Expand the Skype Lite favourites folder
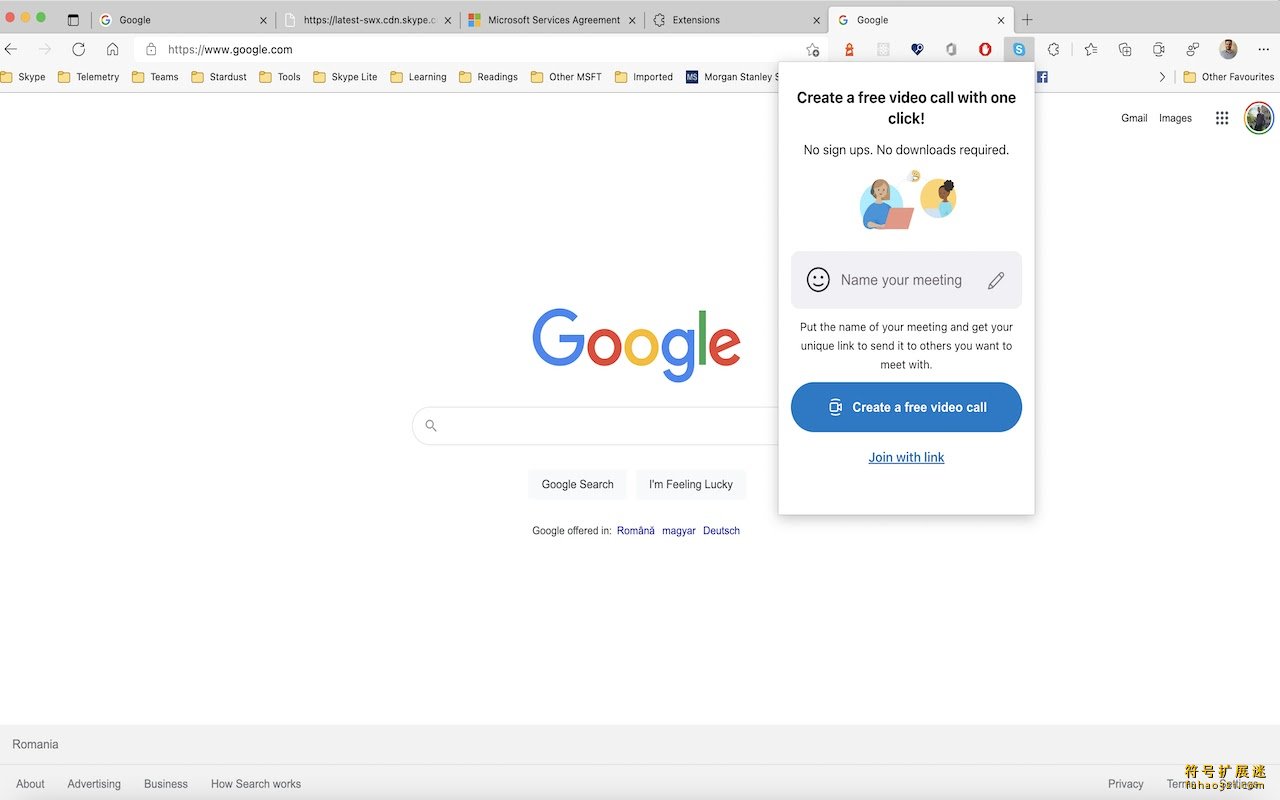This screenshot has height=800, width=1280. 345,77
